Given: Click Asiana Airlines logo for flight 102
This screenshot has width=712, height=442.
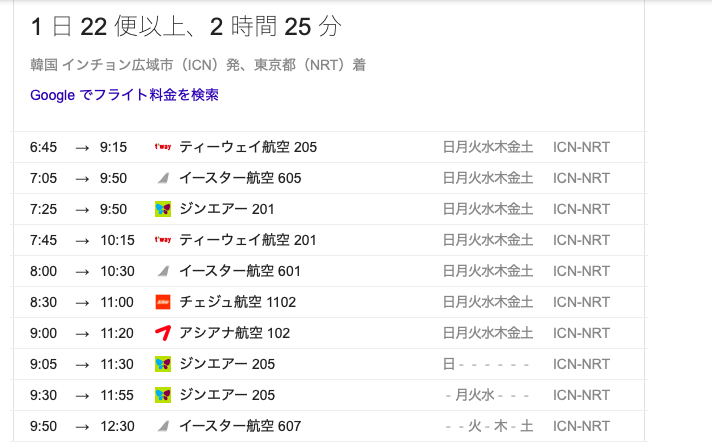Looking at the screenshot, I should 163,333.
